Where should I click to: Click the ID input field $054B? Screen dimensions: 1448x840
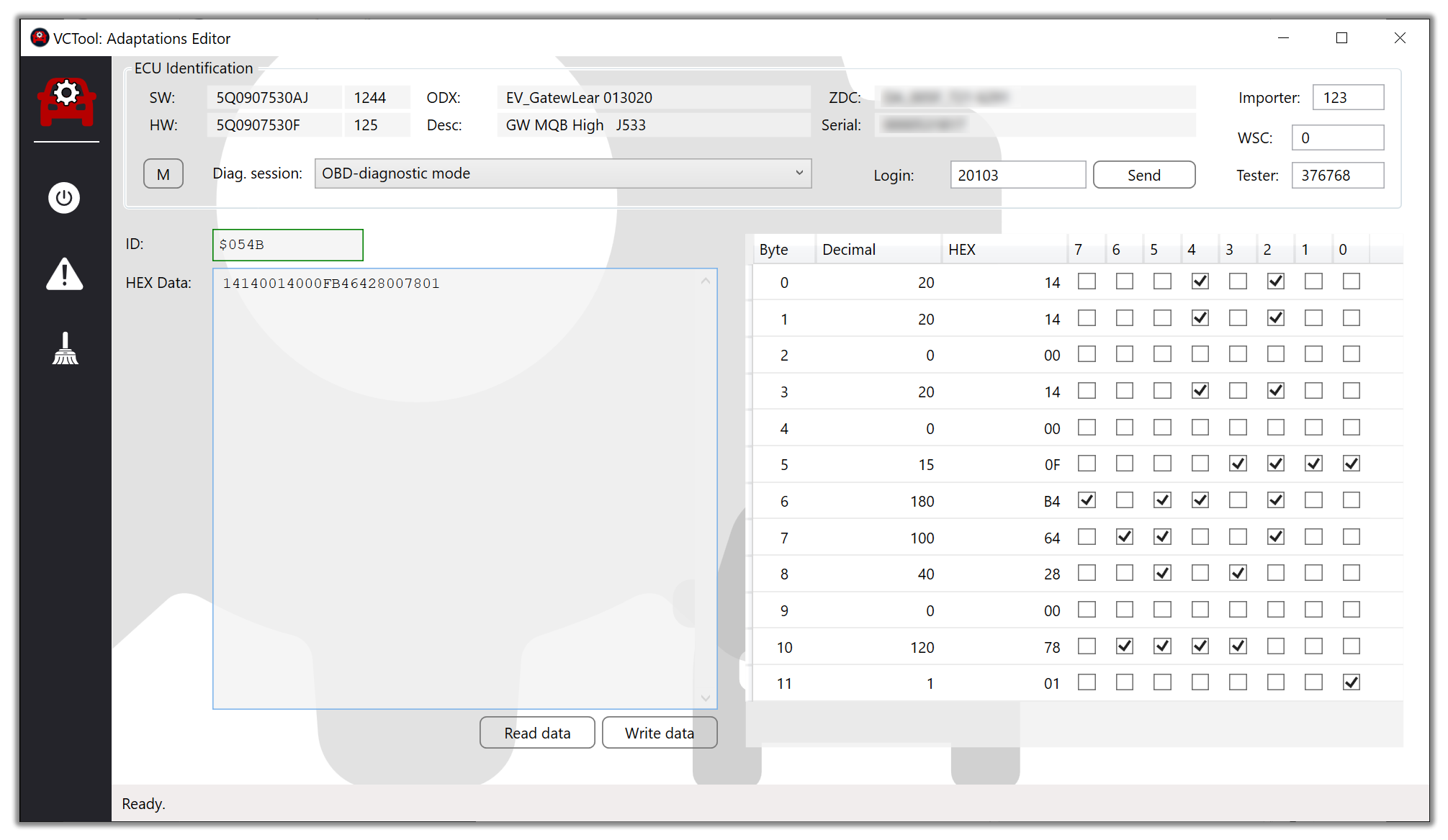(287, 245)
